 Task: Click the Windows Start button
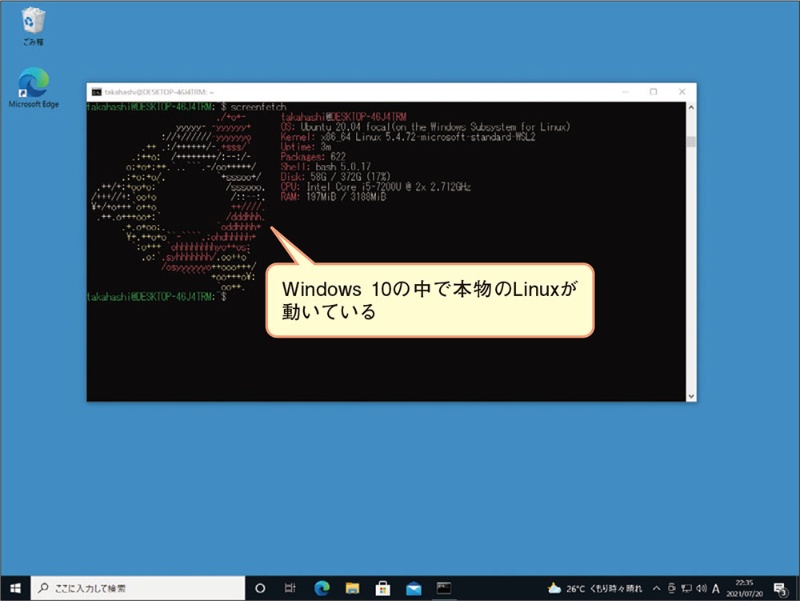tap(16, 587)
